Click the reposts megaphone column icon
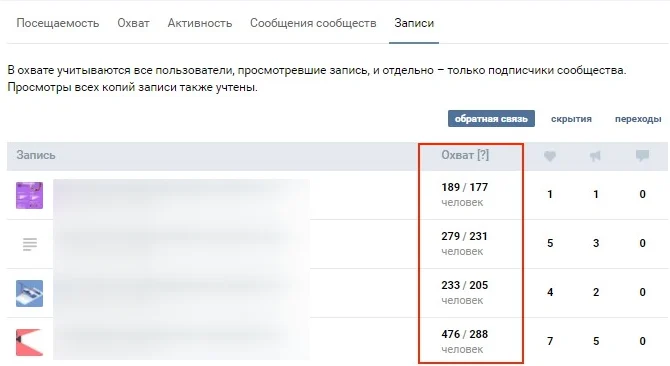 [x=595, y=156]
